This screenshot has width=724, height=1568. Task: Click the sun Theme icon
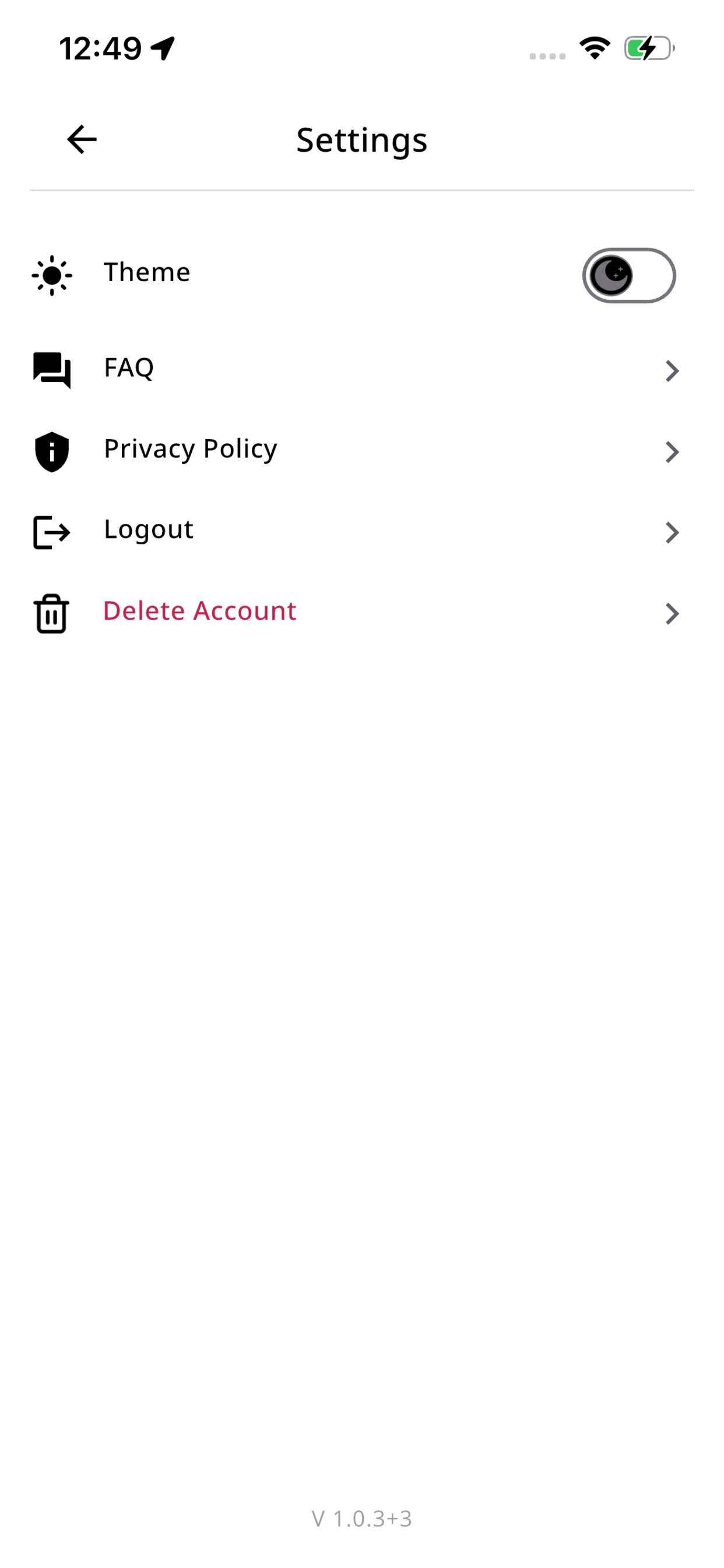coord(52,275)
